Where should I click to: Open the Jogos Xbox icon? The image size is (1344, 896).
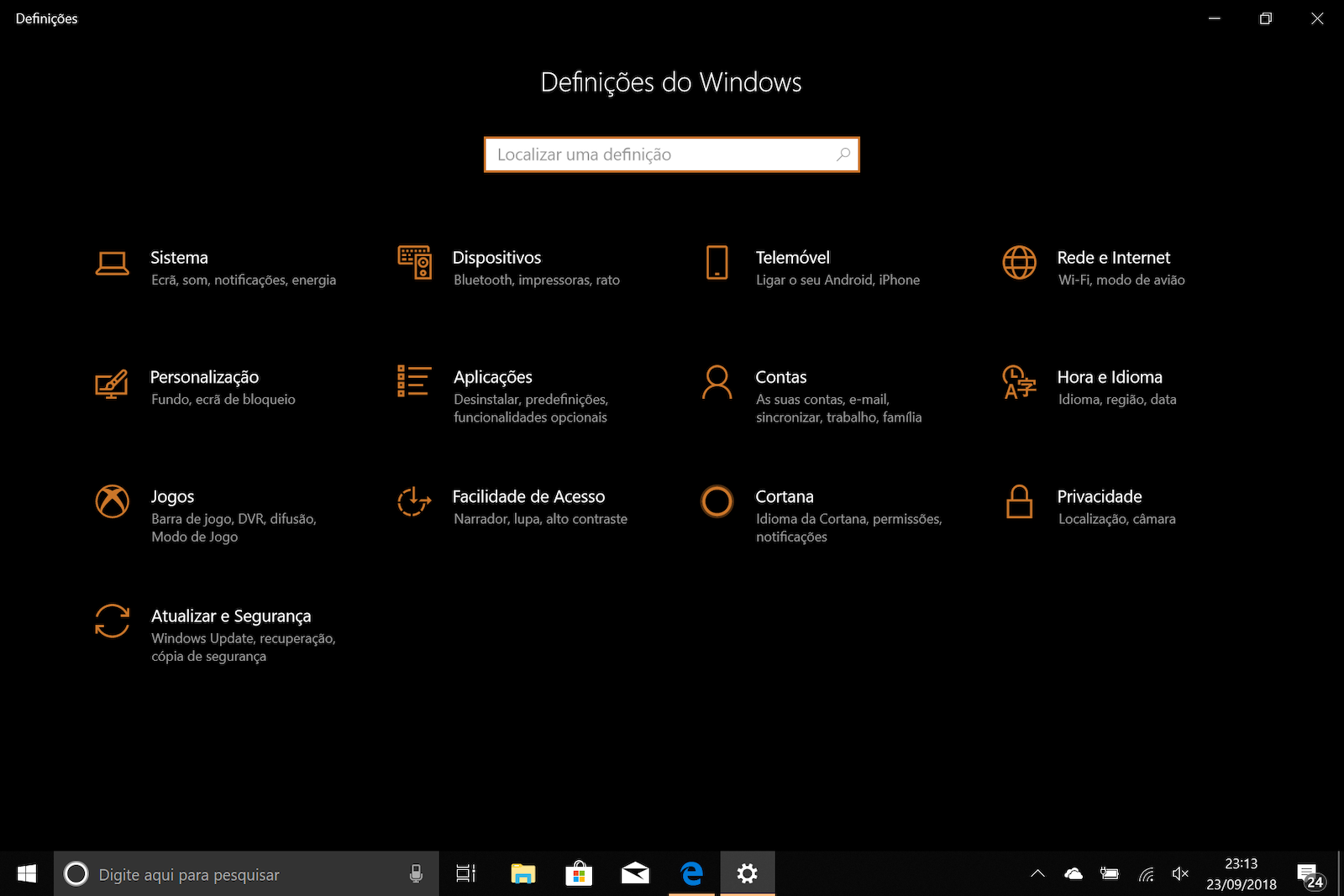[112, 501]
